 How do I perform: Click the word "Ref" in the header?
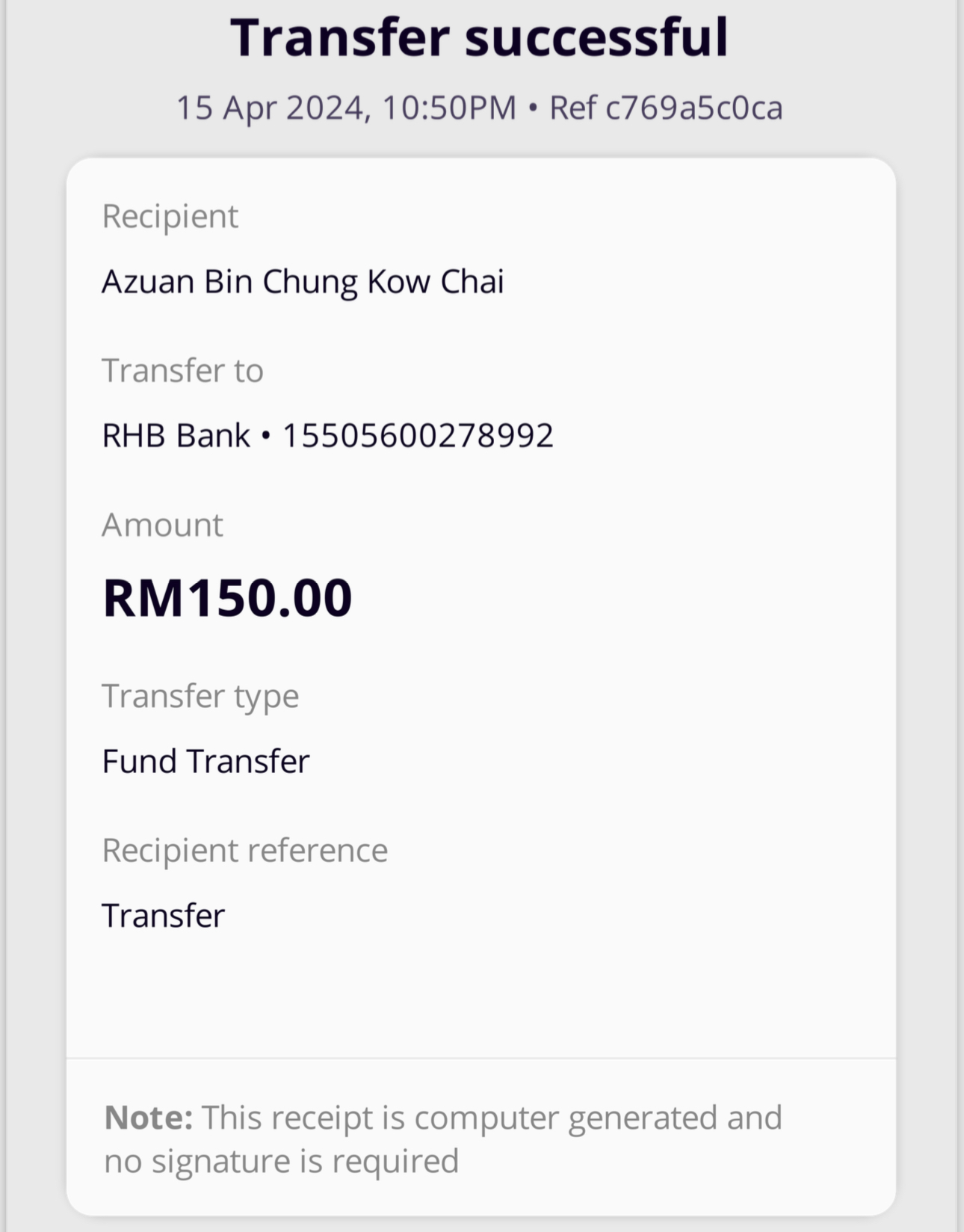pos(573,108)
